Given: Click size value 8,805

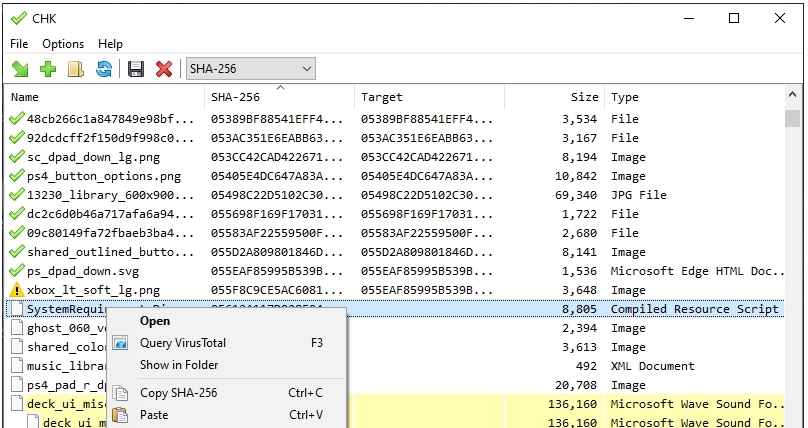Looking at the screenshot, I should click(x=580, y=309).
